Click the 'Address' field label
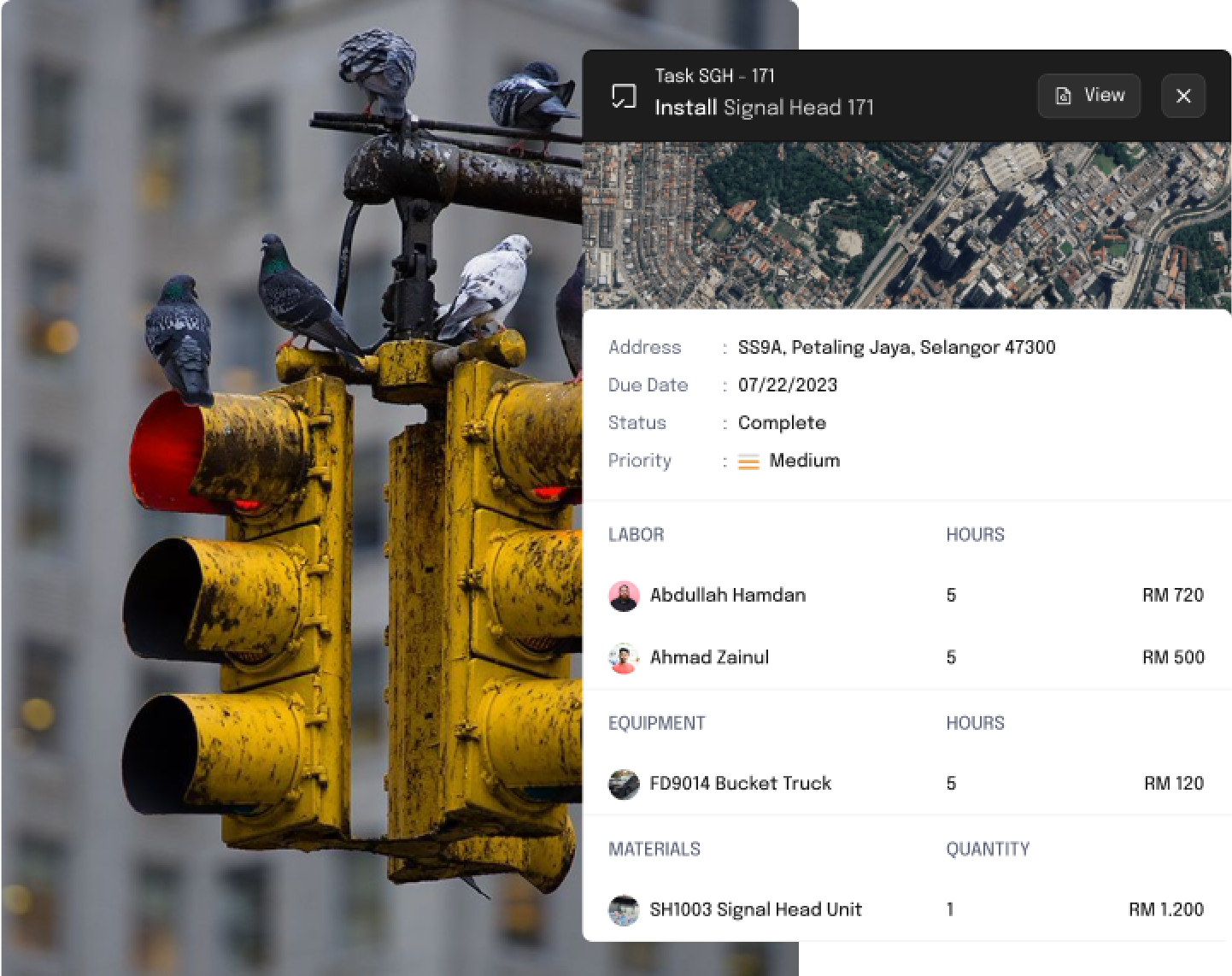 click(644, 348)
